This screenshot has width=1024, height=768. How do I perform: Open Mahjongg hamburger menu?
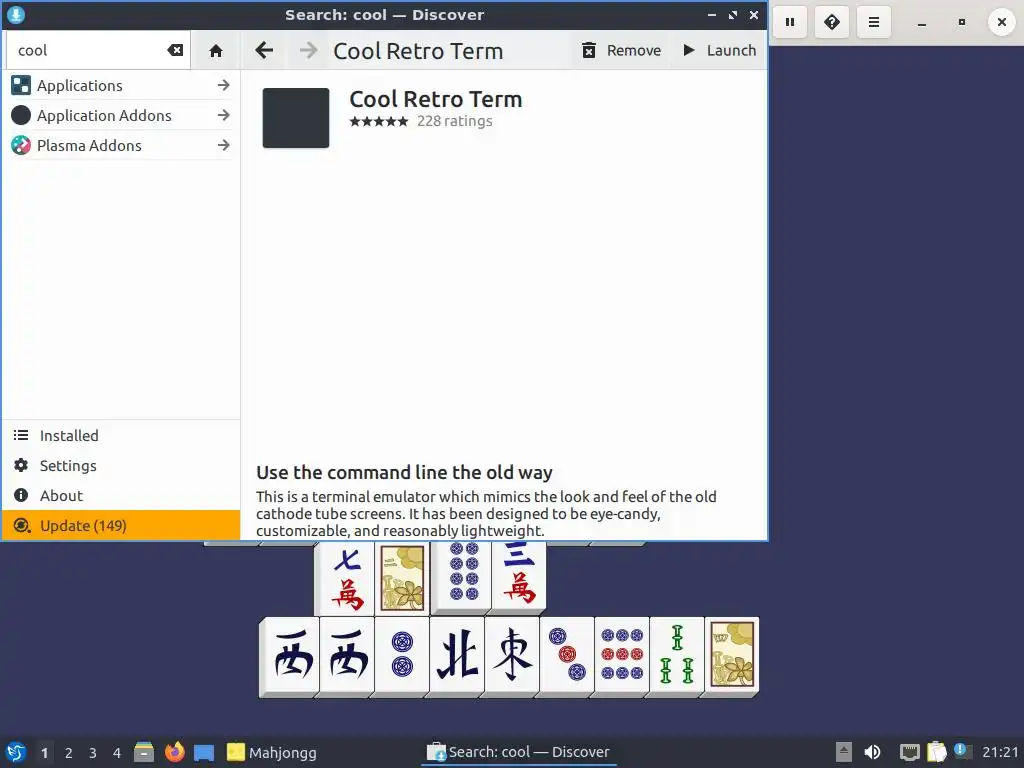(874, 22)
